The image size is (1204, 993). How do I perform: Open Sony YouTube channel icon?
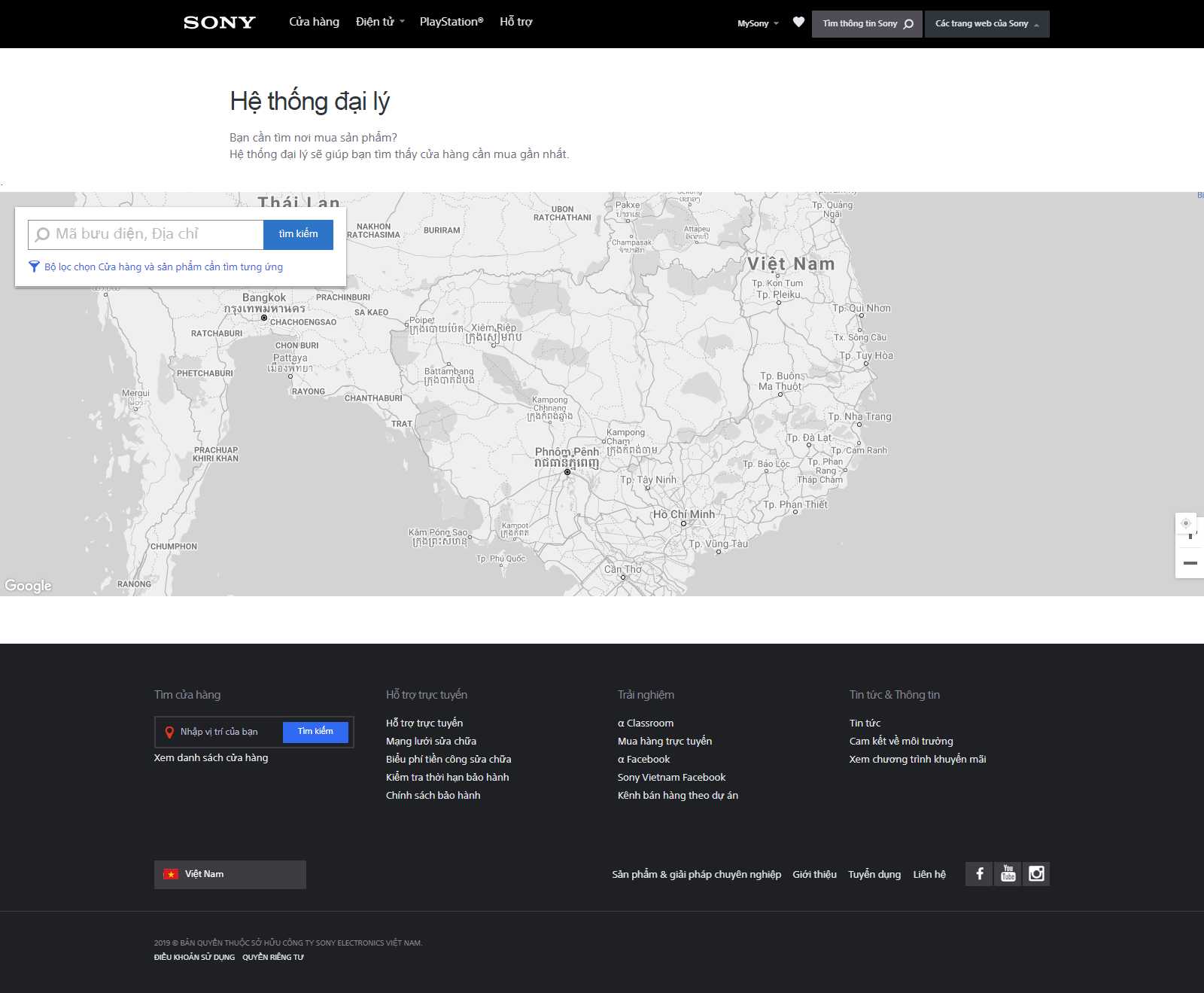click(1008, 874)
